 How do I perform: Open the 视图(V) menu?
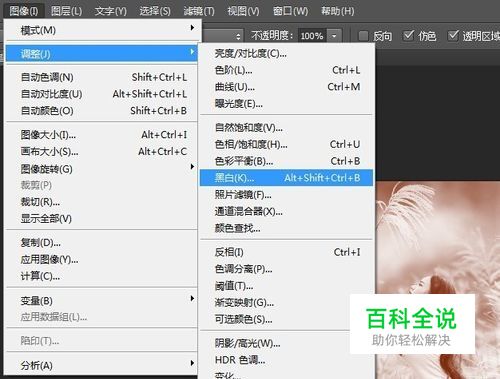point(243,11)
